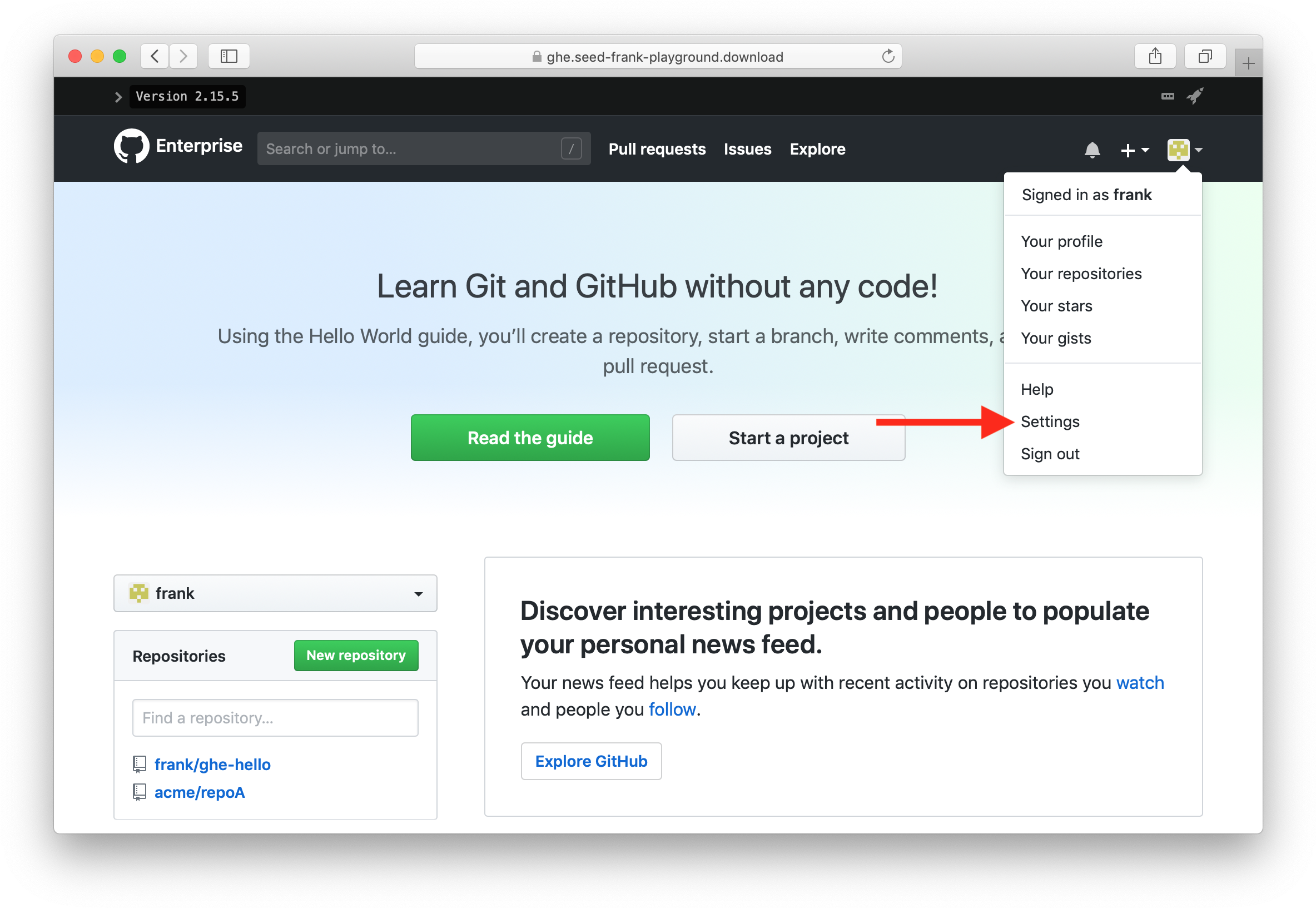Click the Explore GitHub button
Viewport: 1316px width, 908px height.
pos(591,761)
